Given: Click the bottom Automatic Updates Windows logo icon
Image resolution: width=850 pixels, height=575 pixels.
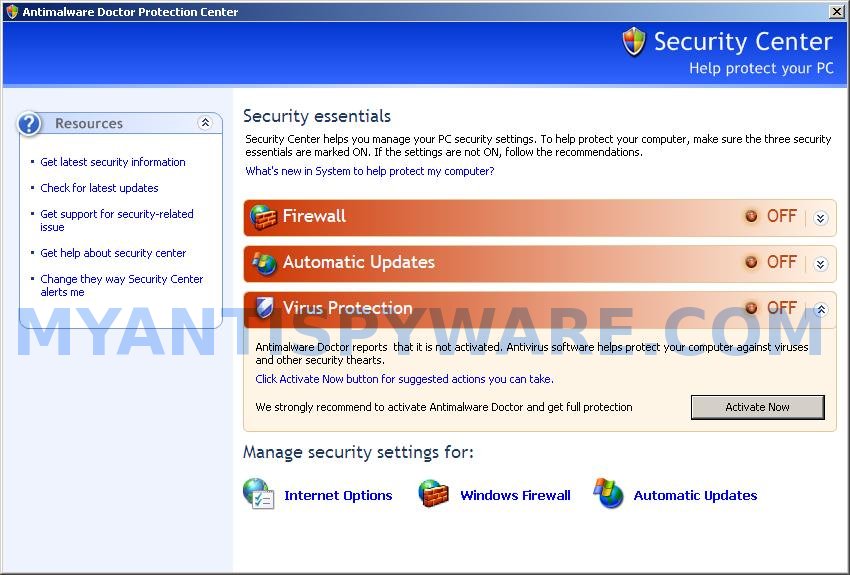Looking at the screenshot, I should [608, 493].
